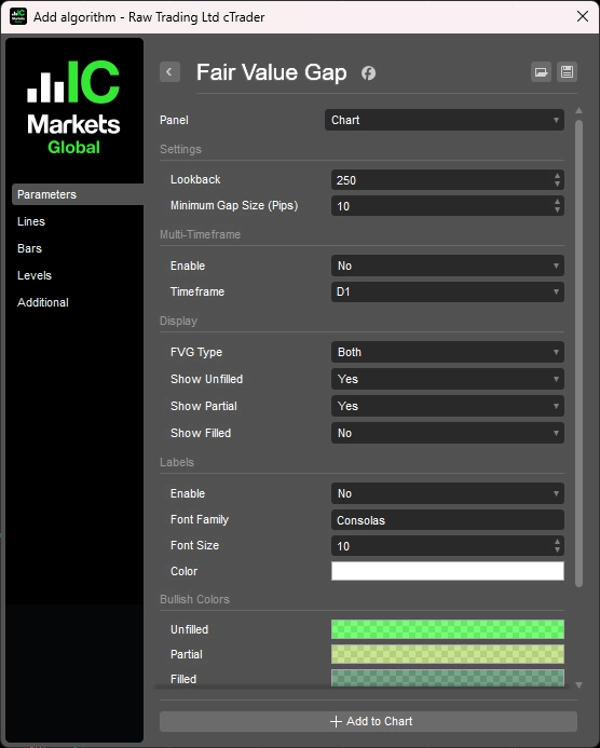Open the FVG Type dropdown
The height and width of the screenshot is (748, 600).
tap(447, 352)
